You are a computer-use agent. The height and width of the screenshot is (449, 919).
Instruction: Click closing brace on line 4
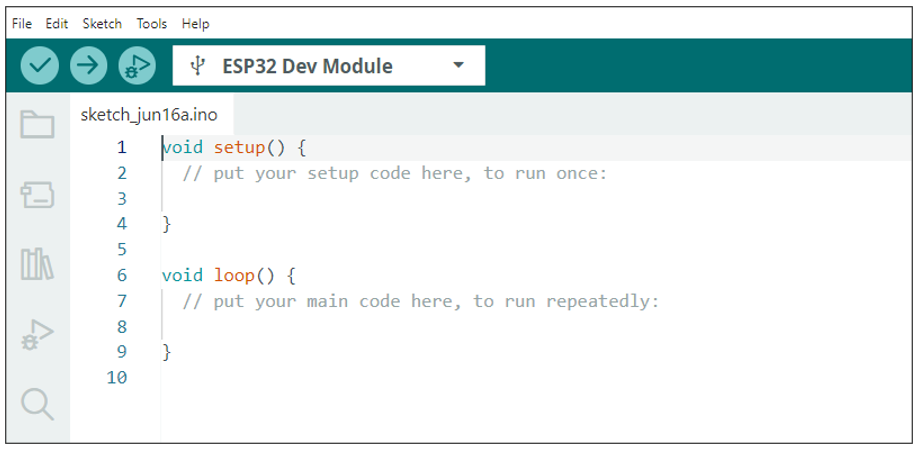pos(167,224)
